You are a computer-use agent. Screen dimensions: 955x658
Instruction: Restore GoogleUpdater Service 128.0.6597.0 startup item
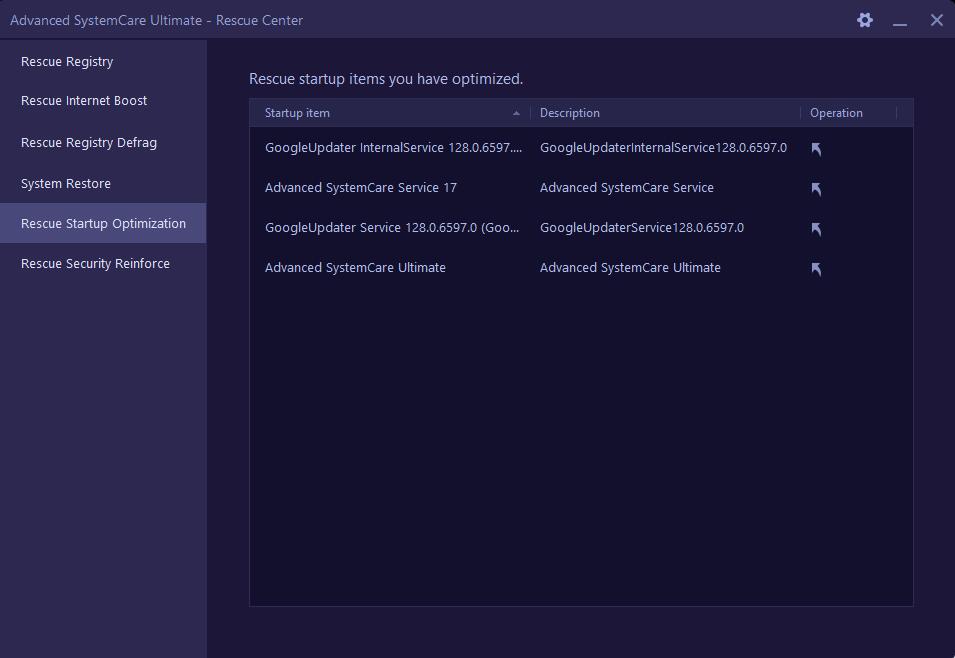[816, 229]
